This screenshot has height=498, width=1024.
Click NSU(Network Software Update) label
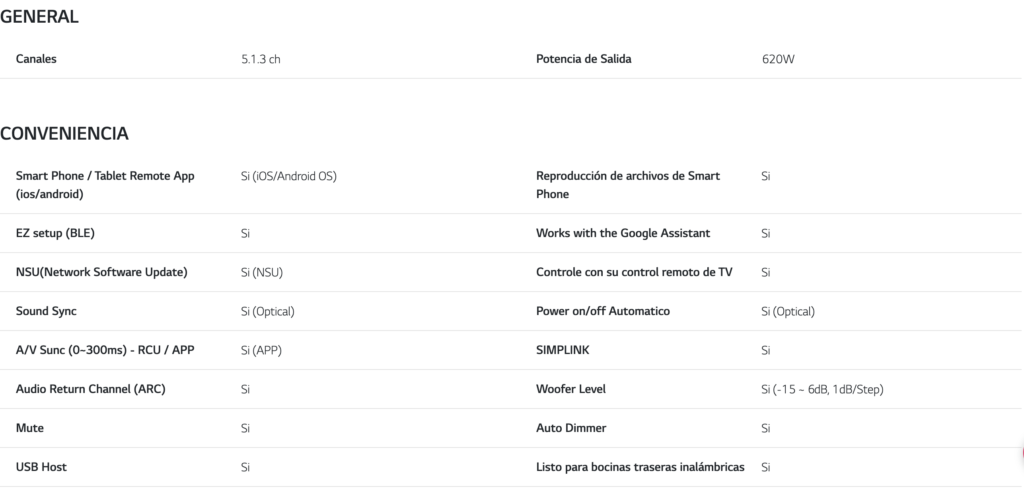[x=101, y=272]
